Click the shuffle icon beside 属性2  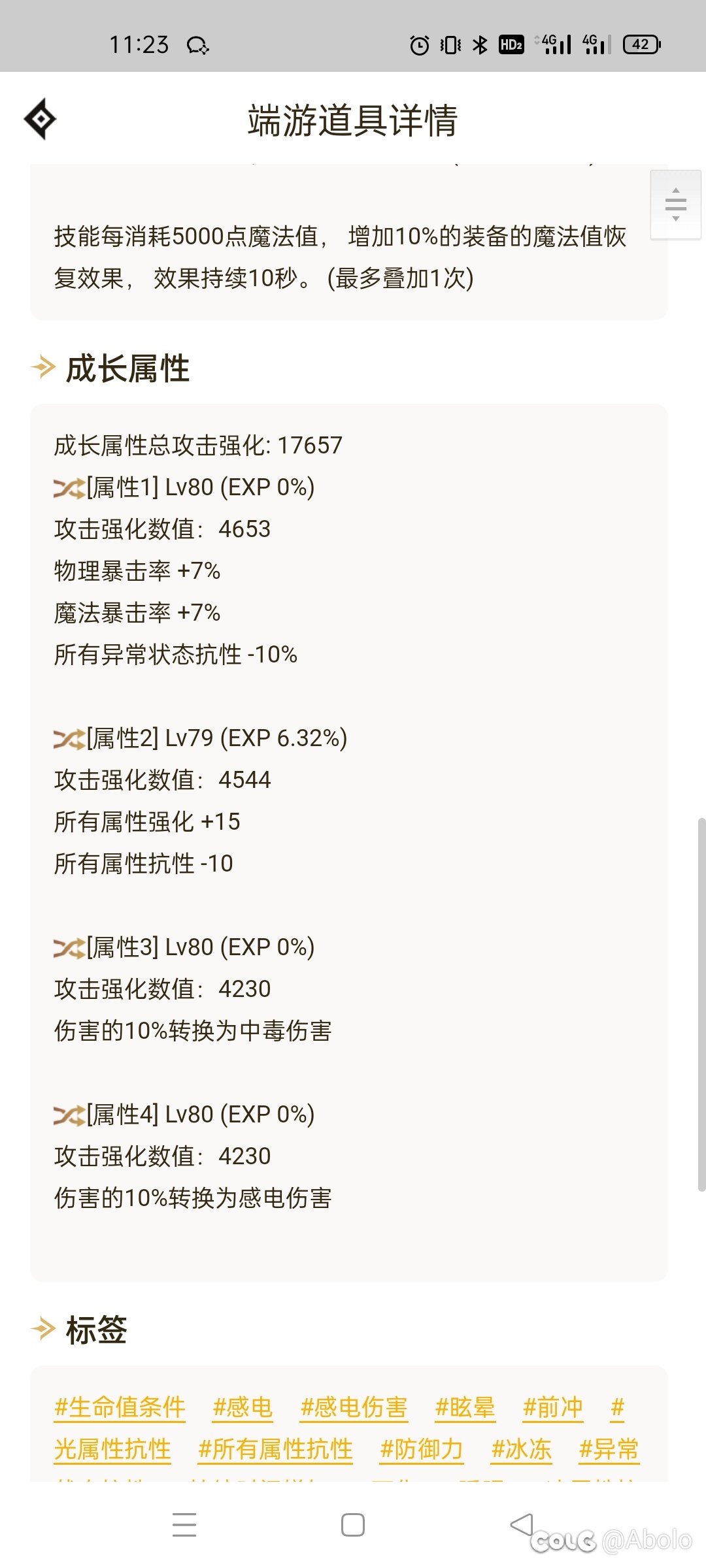pyautogui.click(x=69, y=739)
